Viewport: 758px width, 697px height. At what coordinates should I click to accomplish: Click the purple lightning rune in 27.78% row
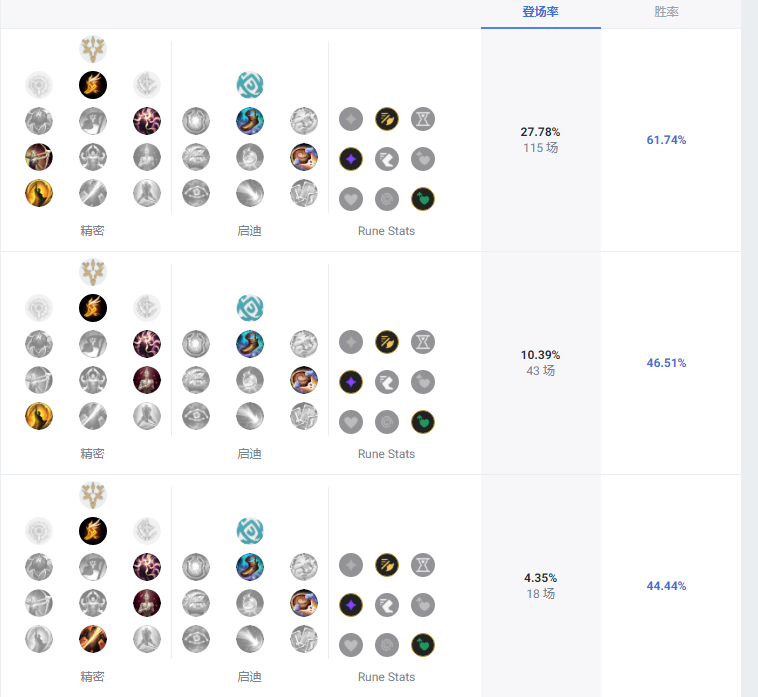click(x=147, y=121)
